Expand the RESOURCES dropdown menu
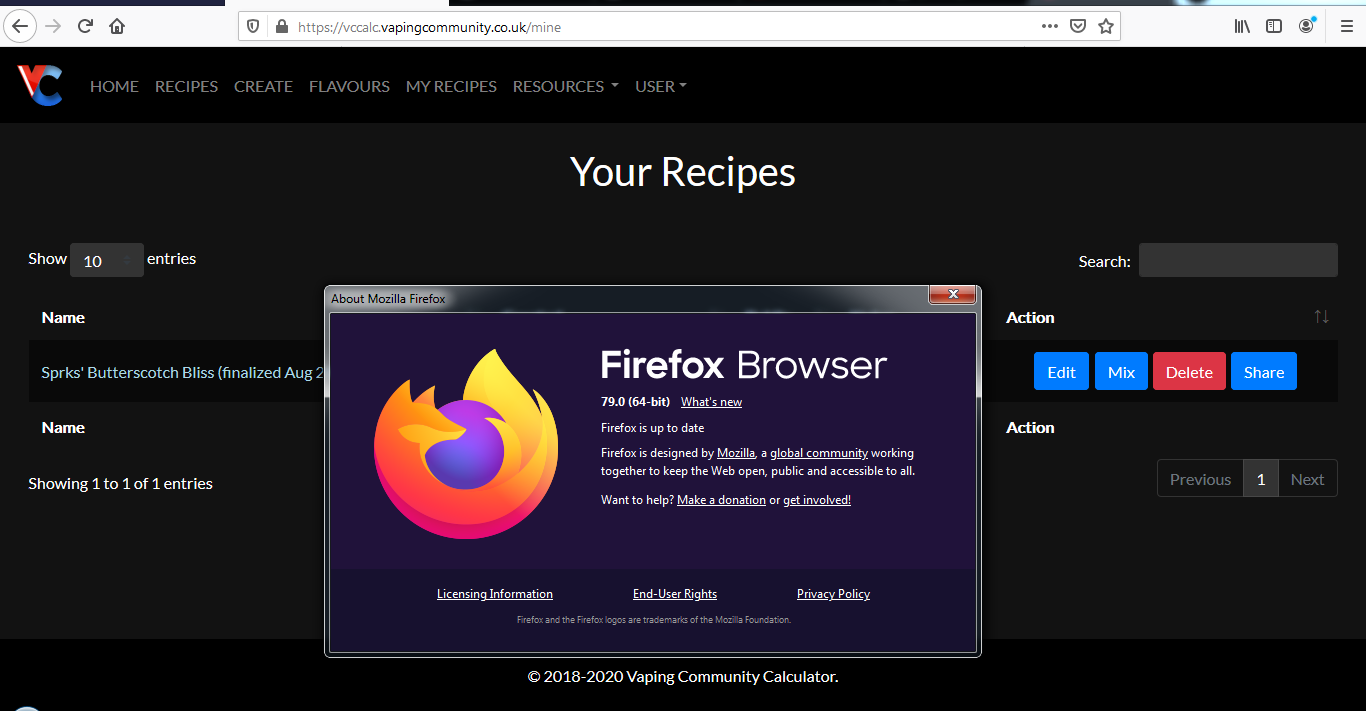Screen dimensions: 1366x711 pos(565,86)
